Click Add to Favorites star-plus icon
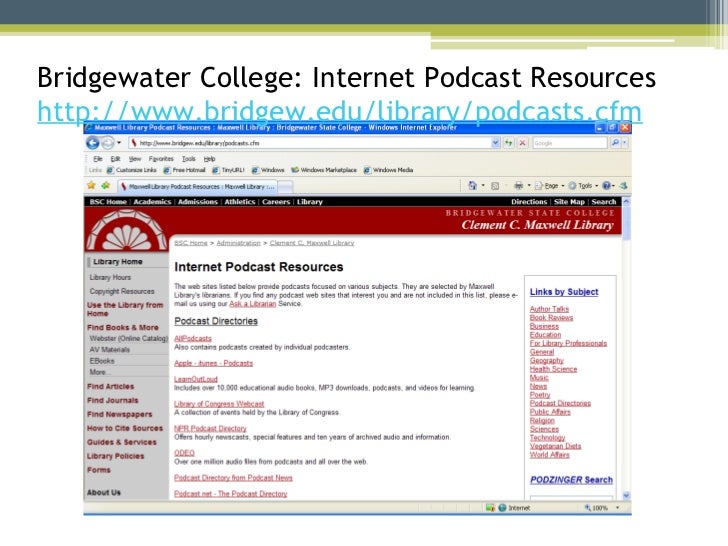728x546 pixels. coord(106,186)
